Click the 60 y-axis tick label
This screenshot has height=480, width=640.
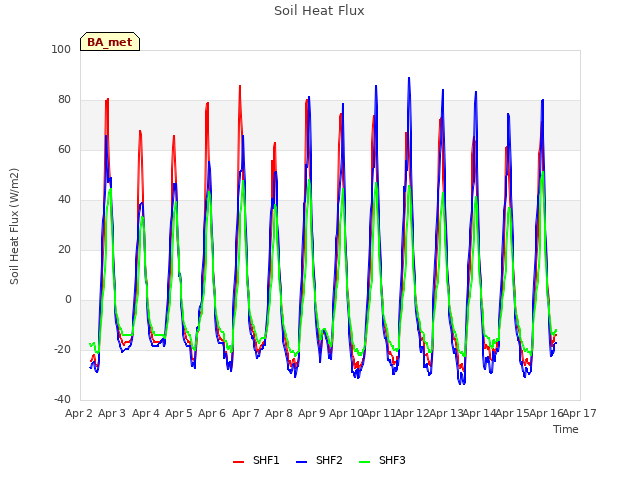pos(64,149)
